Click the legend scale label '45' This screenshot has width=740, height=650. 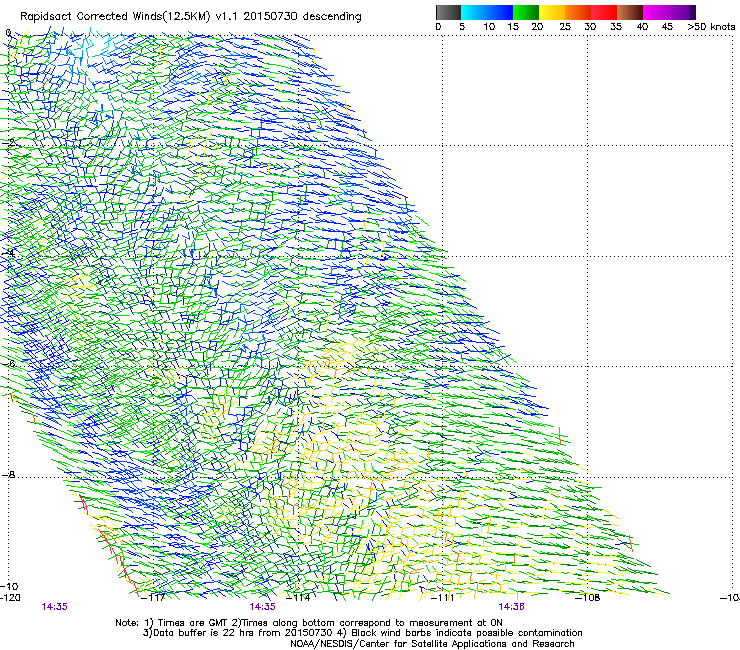(667, 27)
